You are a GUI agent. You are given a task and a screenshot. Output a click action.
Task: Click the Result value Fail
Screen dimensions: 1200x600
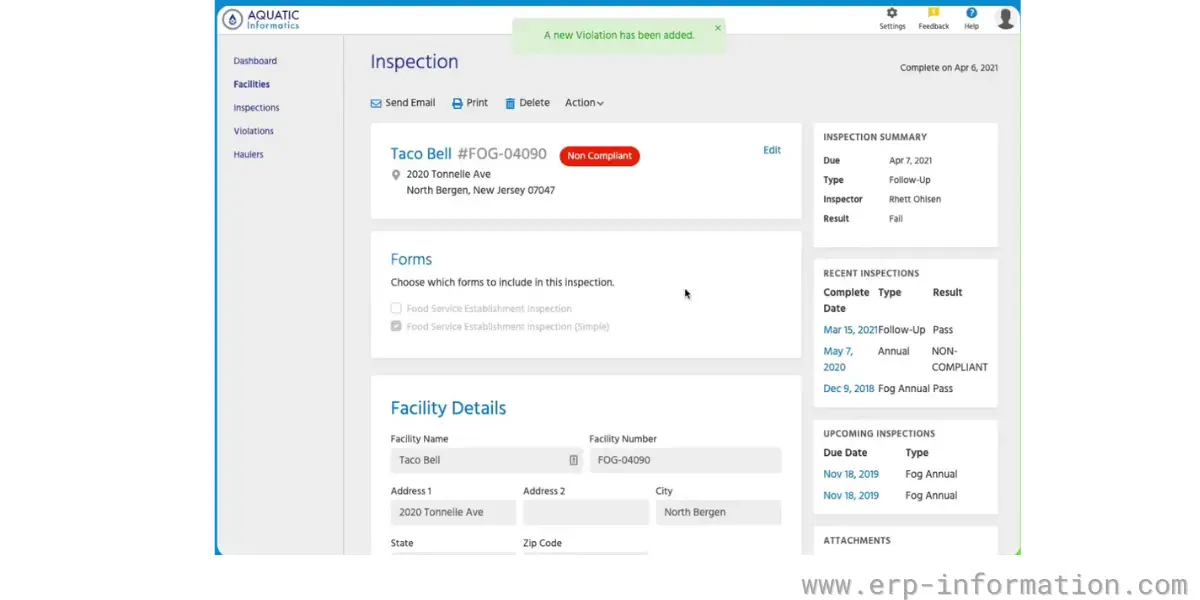pyautogui.click(x=896, y=218)
